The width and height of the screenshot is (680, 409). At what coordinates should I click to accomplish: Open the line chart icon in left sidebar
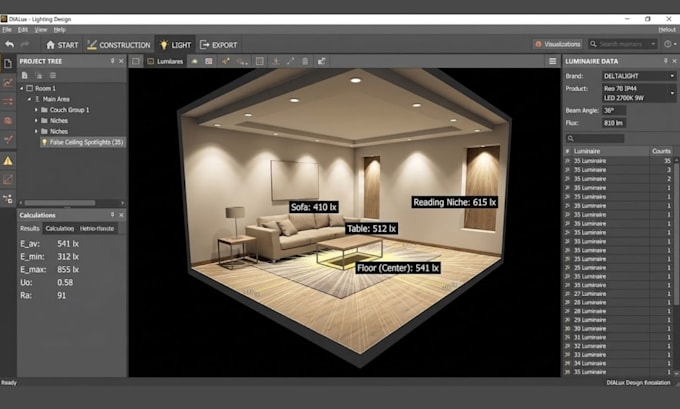(8, 82)
